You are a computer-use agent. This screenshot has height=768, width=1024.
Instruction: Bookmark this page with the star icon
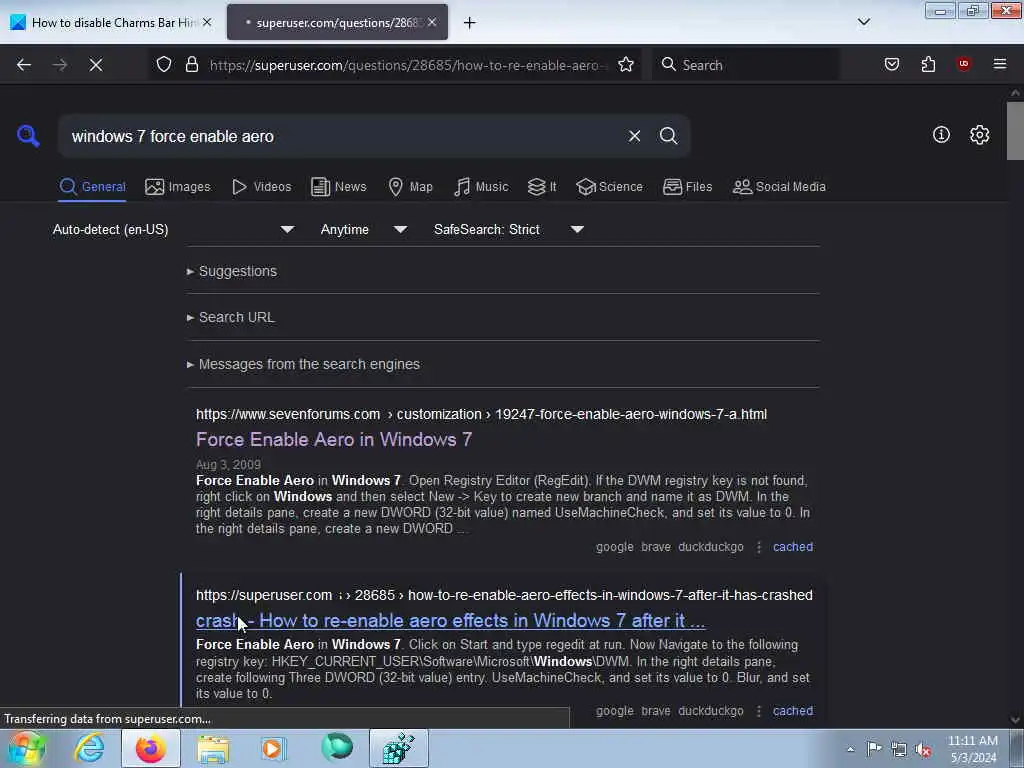pos(626,65)
